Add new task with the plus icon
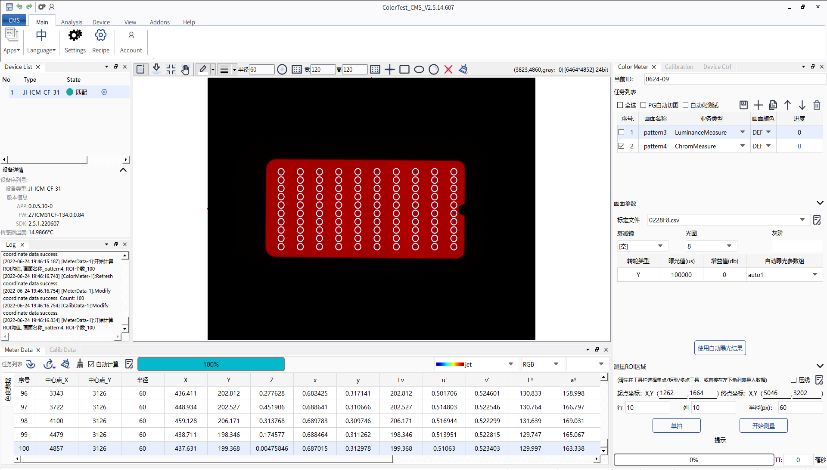 pos(758,105)
